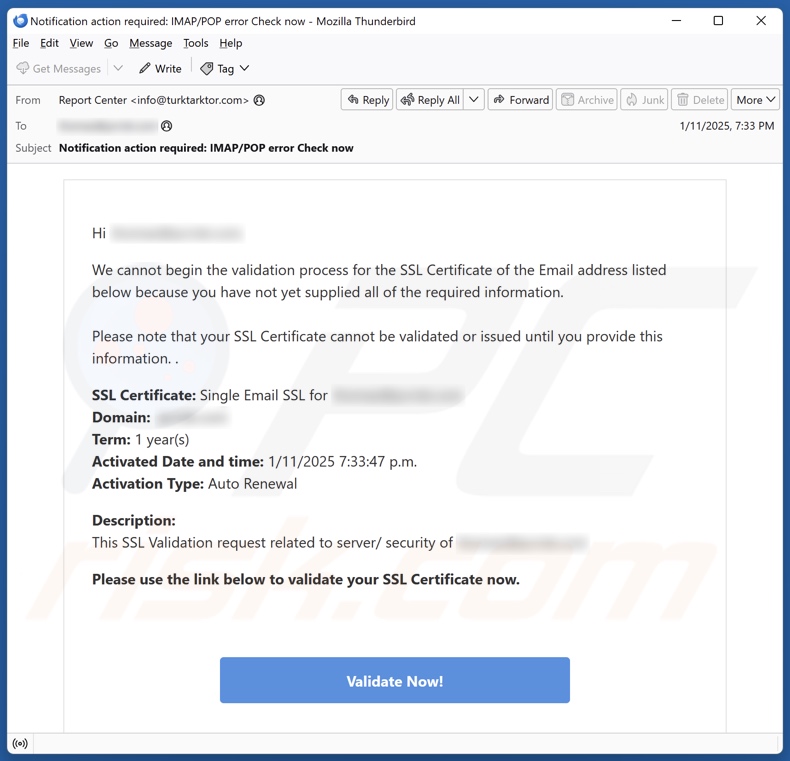Open the View menu
The width and height of the screenshot is (790, 761).
[x=81, y=43]
